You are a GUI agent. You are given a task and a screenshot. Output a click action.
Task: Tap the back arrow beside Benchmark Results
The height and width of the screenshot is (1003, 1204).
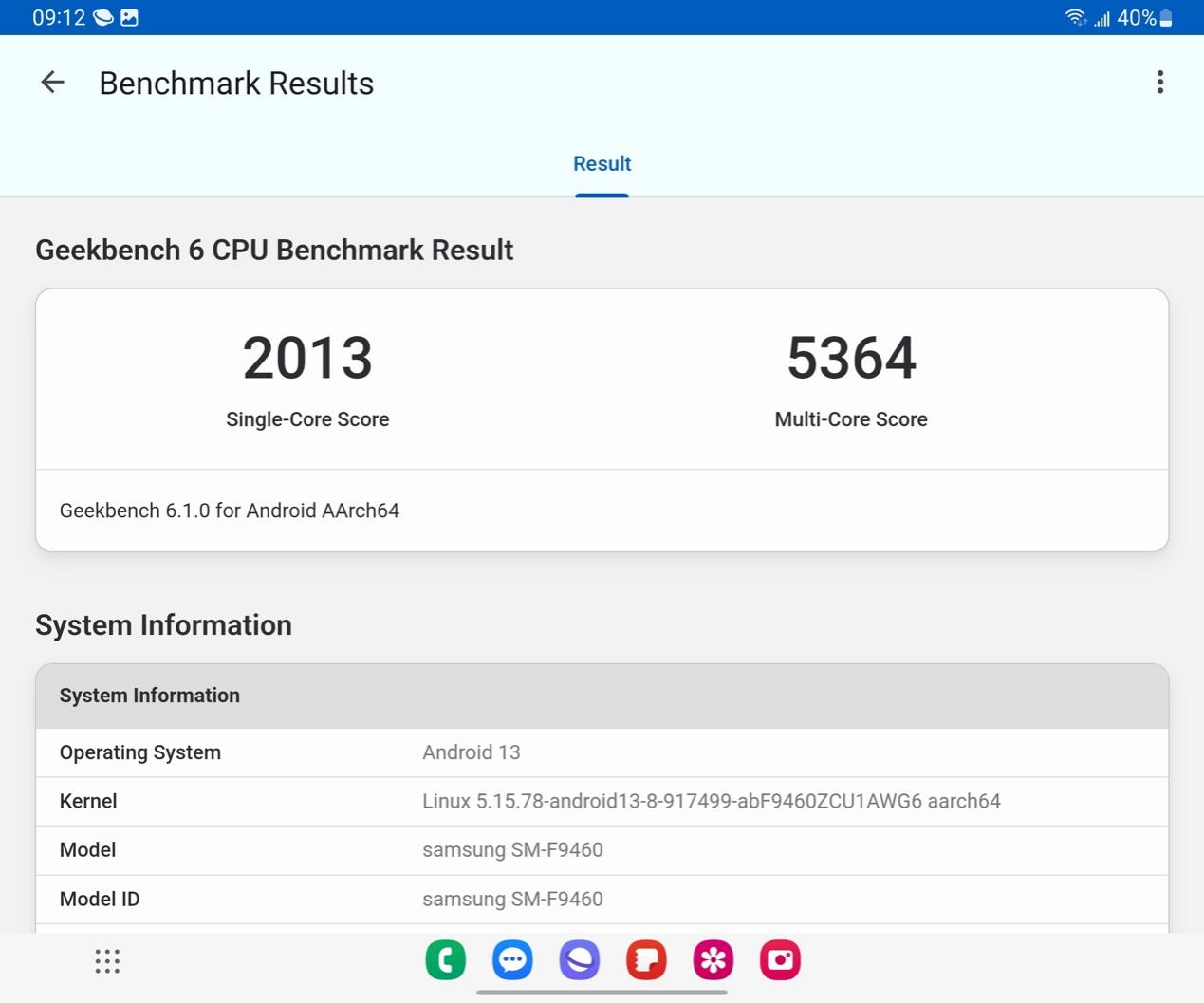pos(53,83)
